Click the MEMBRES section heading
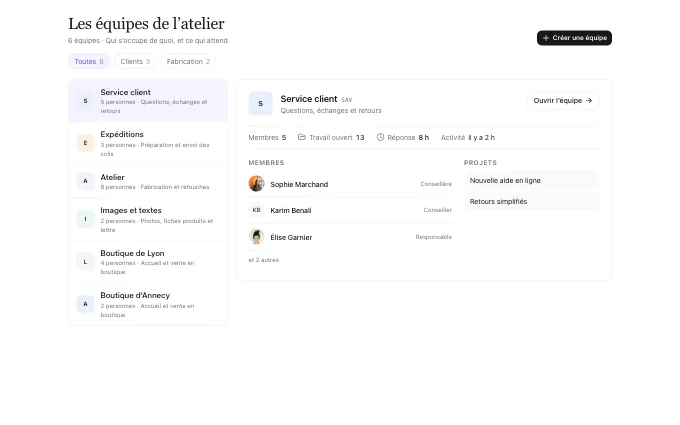Screen dimensions: 680x425 [266, 163]
